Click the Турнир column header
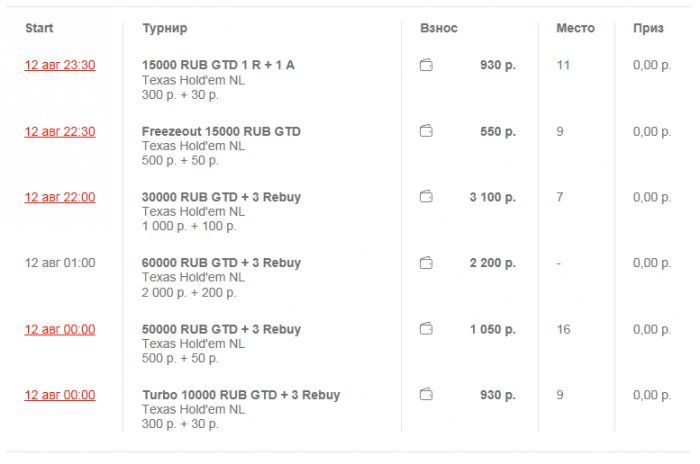700x464 pixels. click(x=165, y=28)
